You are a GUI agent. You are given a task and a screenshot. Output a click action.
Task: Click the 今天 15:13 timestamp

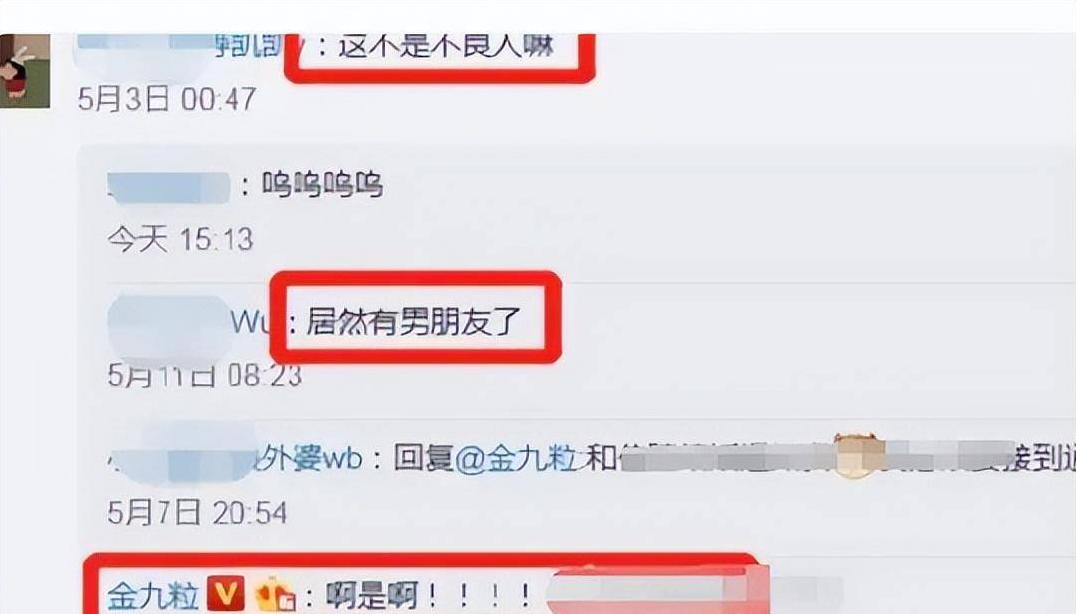point(180,239)
